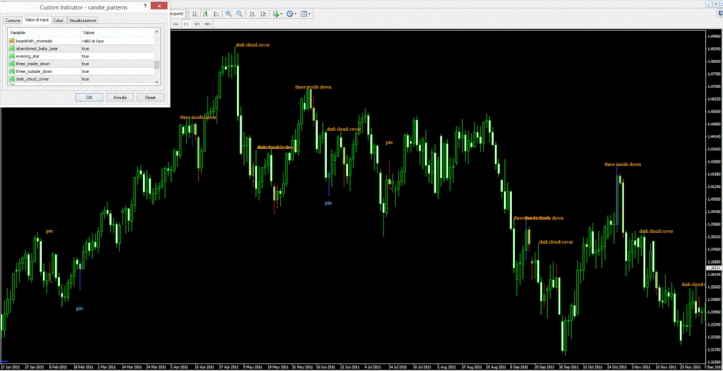Click the true value of three_inside_down
723x371 pixels.
click(x=117, y=64)
